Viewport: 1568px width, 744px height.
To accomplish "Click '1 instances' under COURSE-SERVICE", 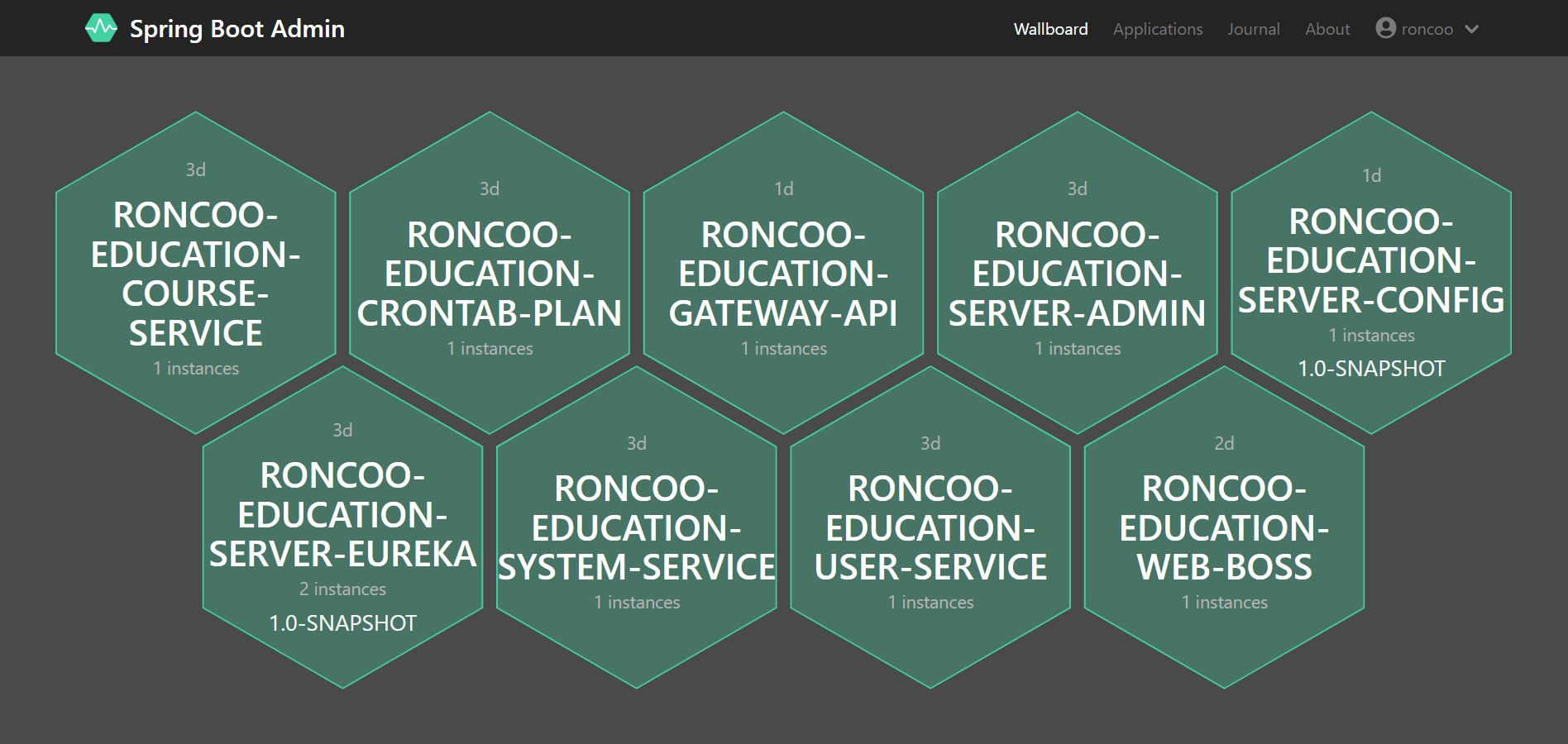I will coord(196,369).
